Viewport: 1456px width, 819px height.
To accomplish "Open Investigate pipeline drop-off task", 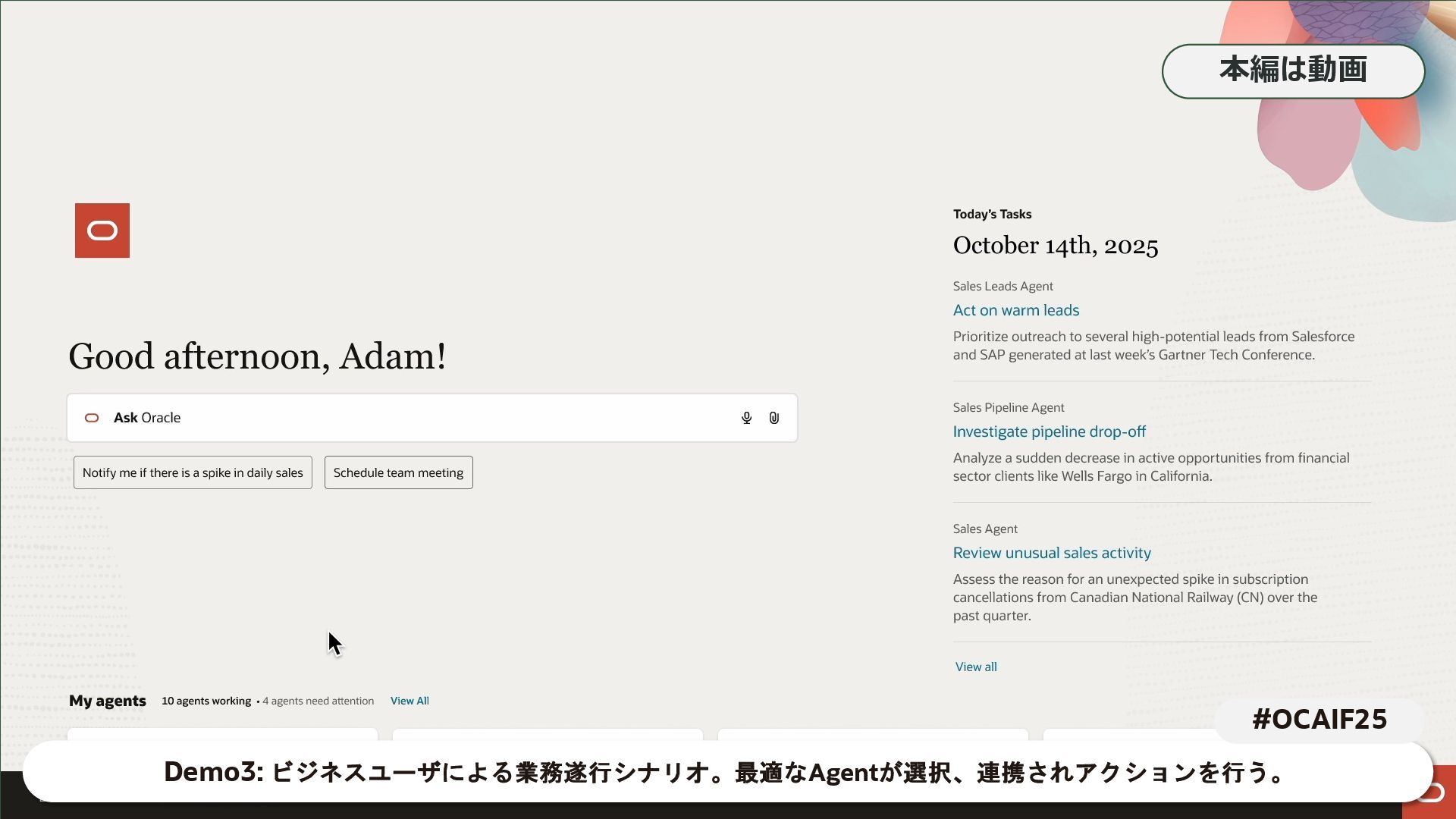I will (x=1049, y=431).
